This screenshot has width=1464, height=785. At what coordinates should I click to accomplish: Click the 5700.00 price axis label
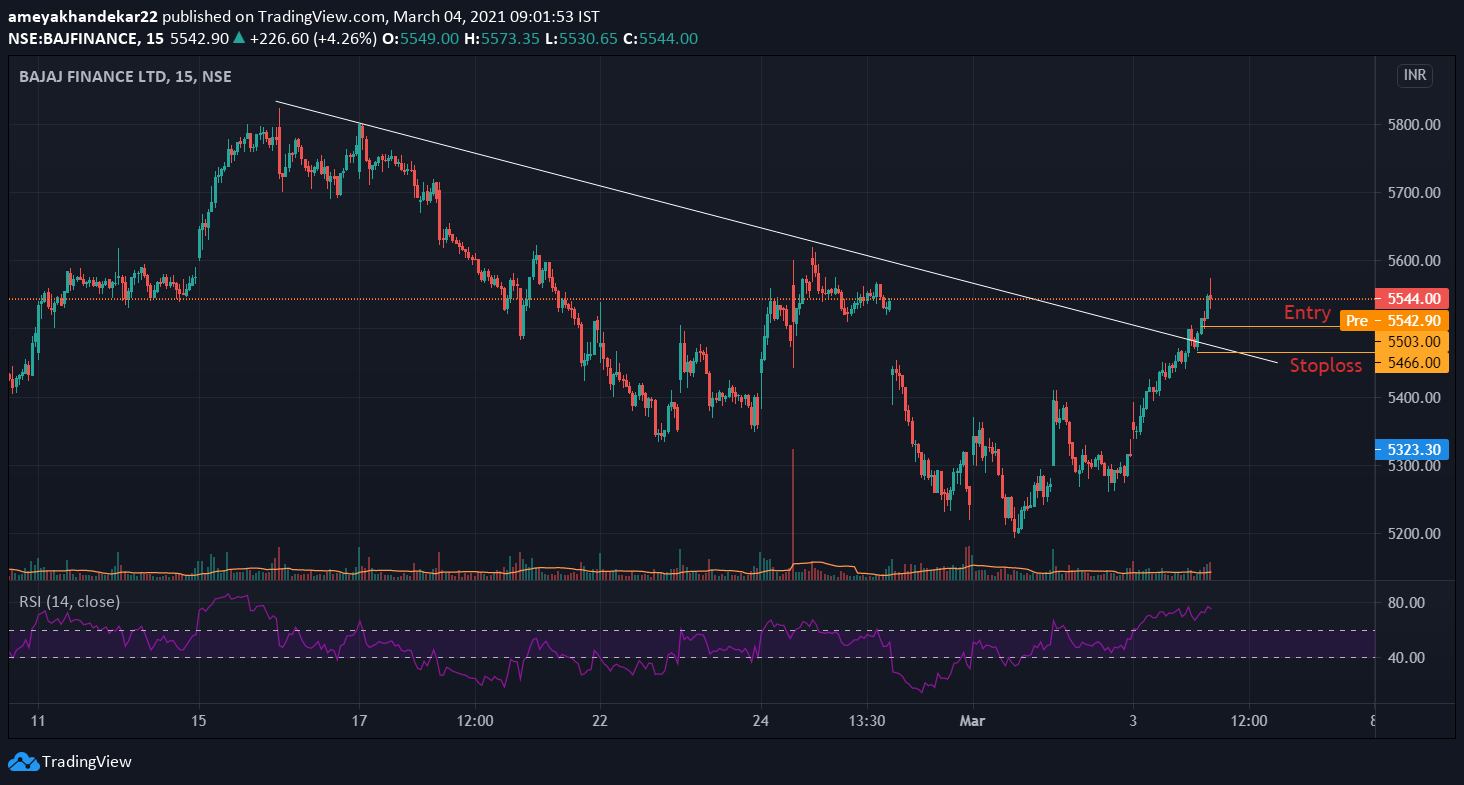1412,192
